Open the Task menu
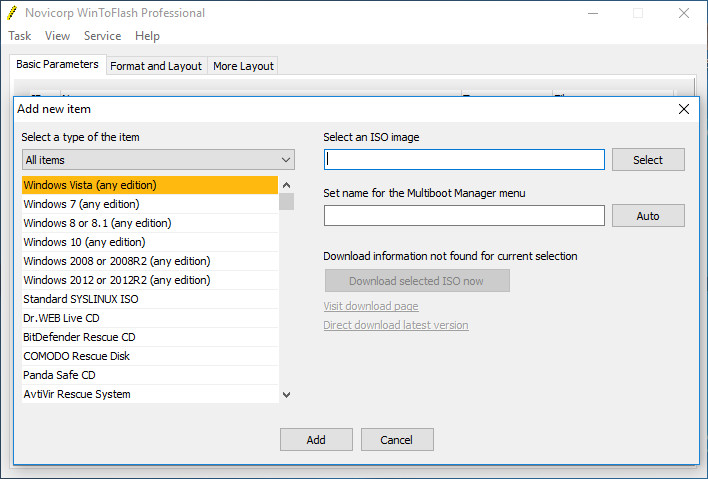This screenshot has width=708, height=479. point(19,36)
